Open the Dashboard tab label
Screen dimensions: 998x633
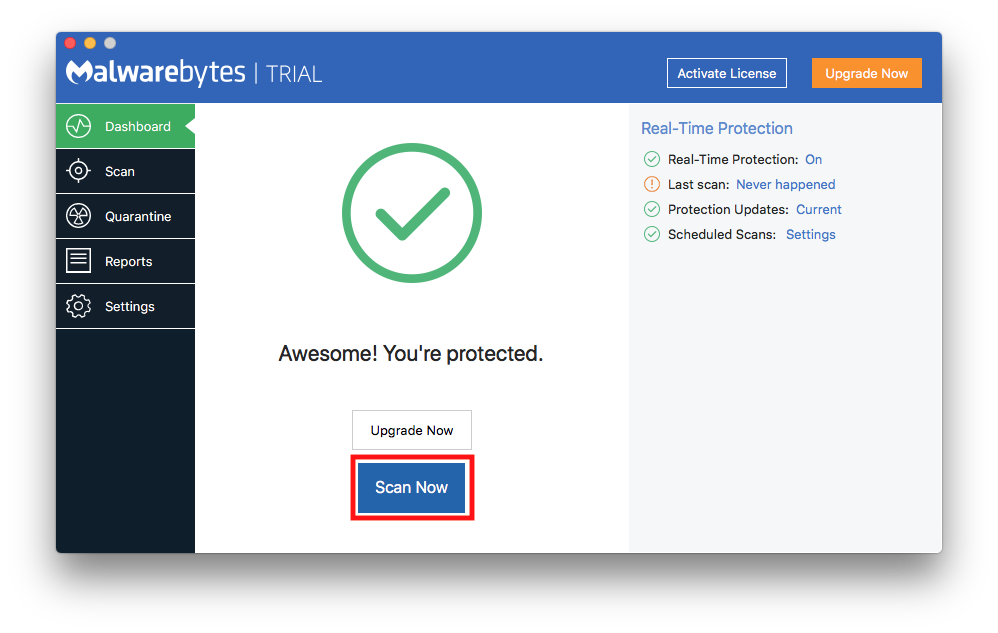[137, 127]
